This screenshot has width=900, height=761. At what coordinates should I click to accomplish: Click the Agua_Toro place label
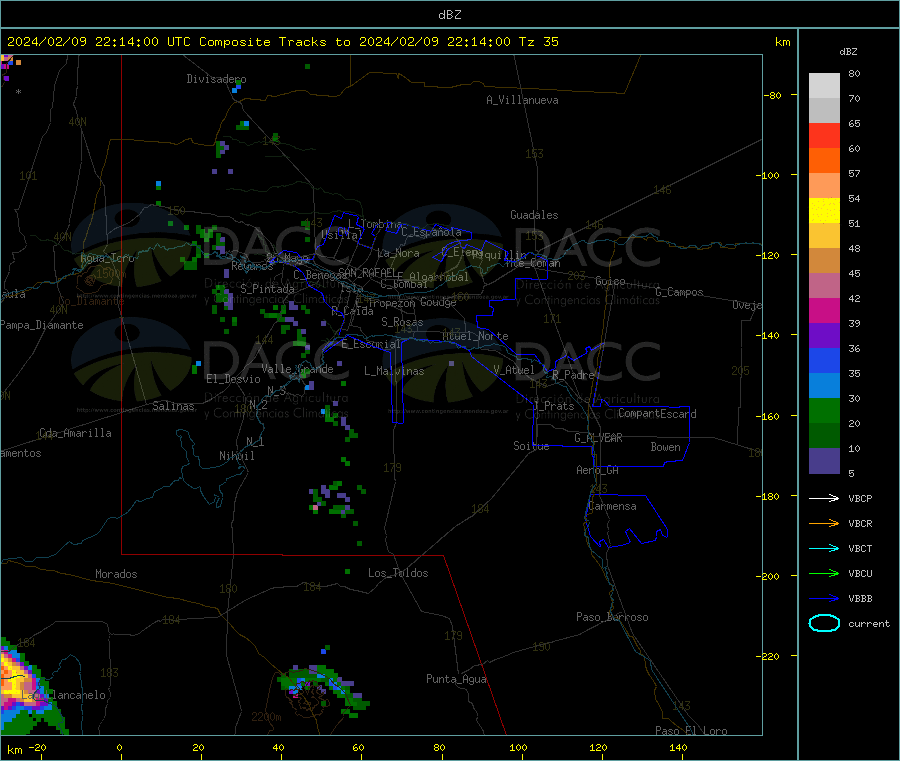(x=107, y=258)
